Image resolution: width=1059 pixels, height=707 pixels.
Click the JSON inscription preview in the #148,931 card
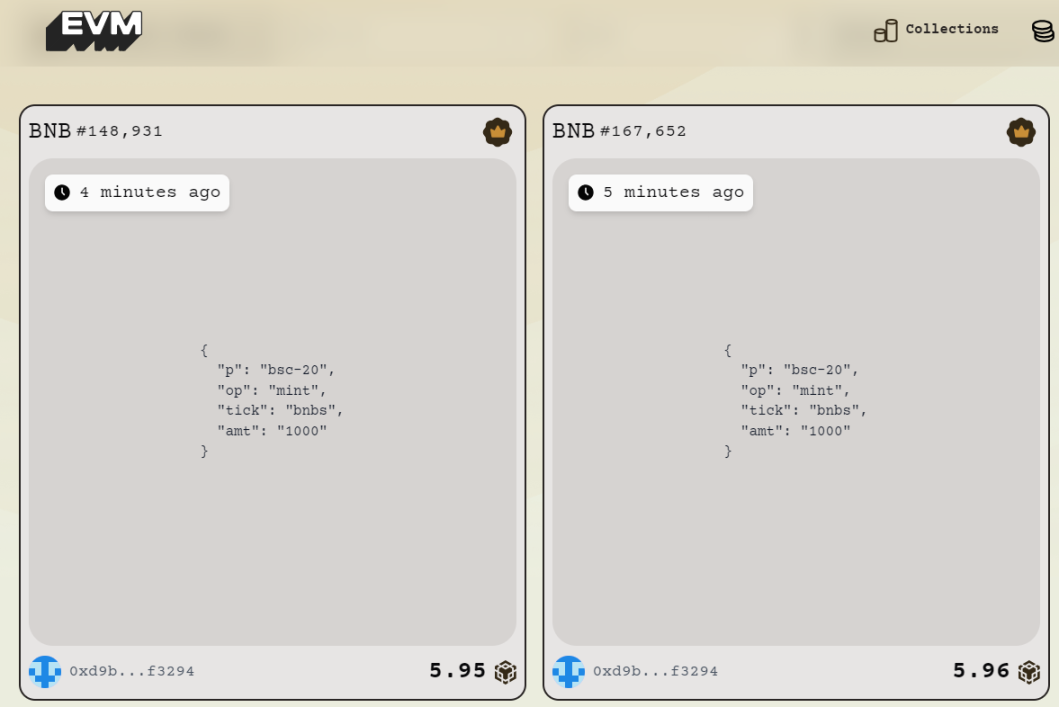[272, 401]
